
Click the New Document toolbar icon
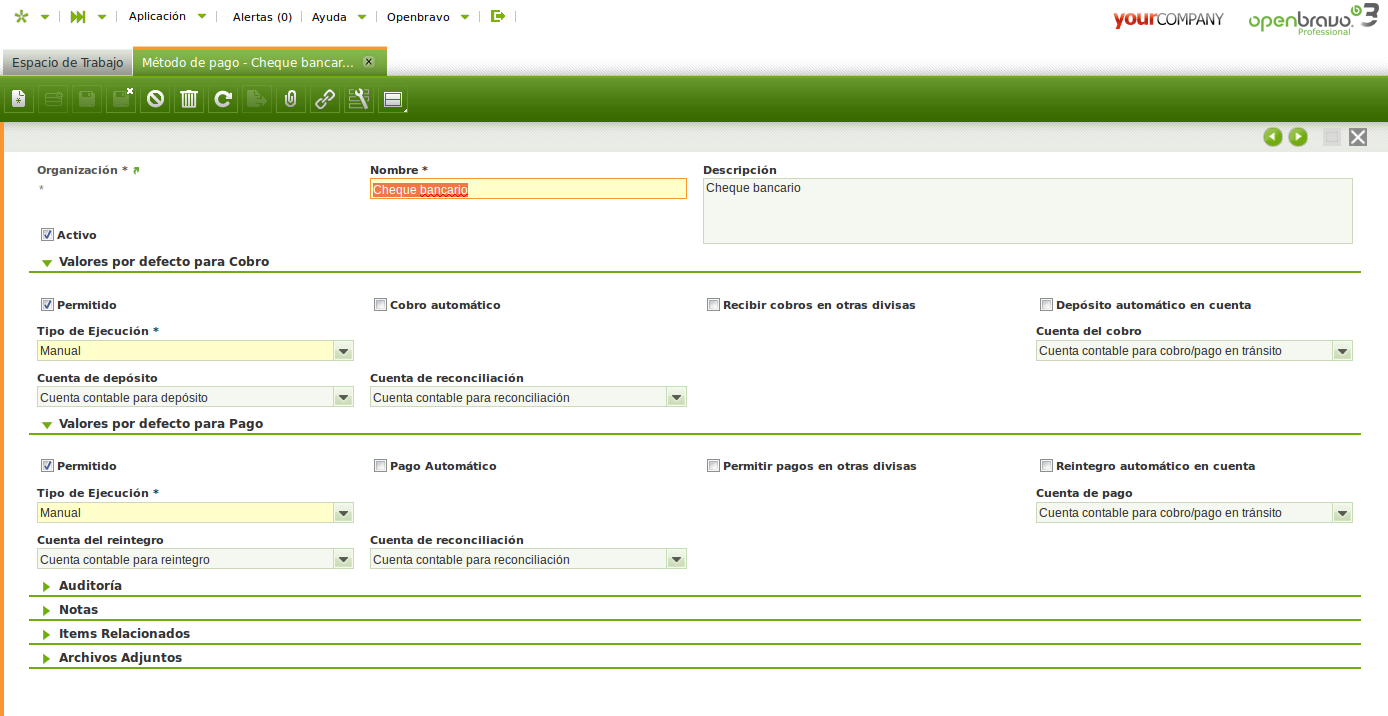point(19,99)
